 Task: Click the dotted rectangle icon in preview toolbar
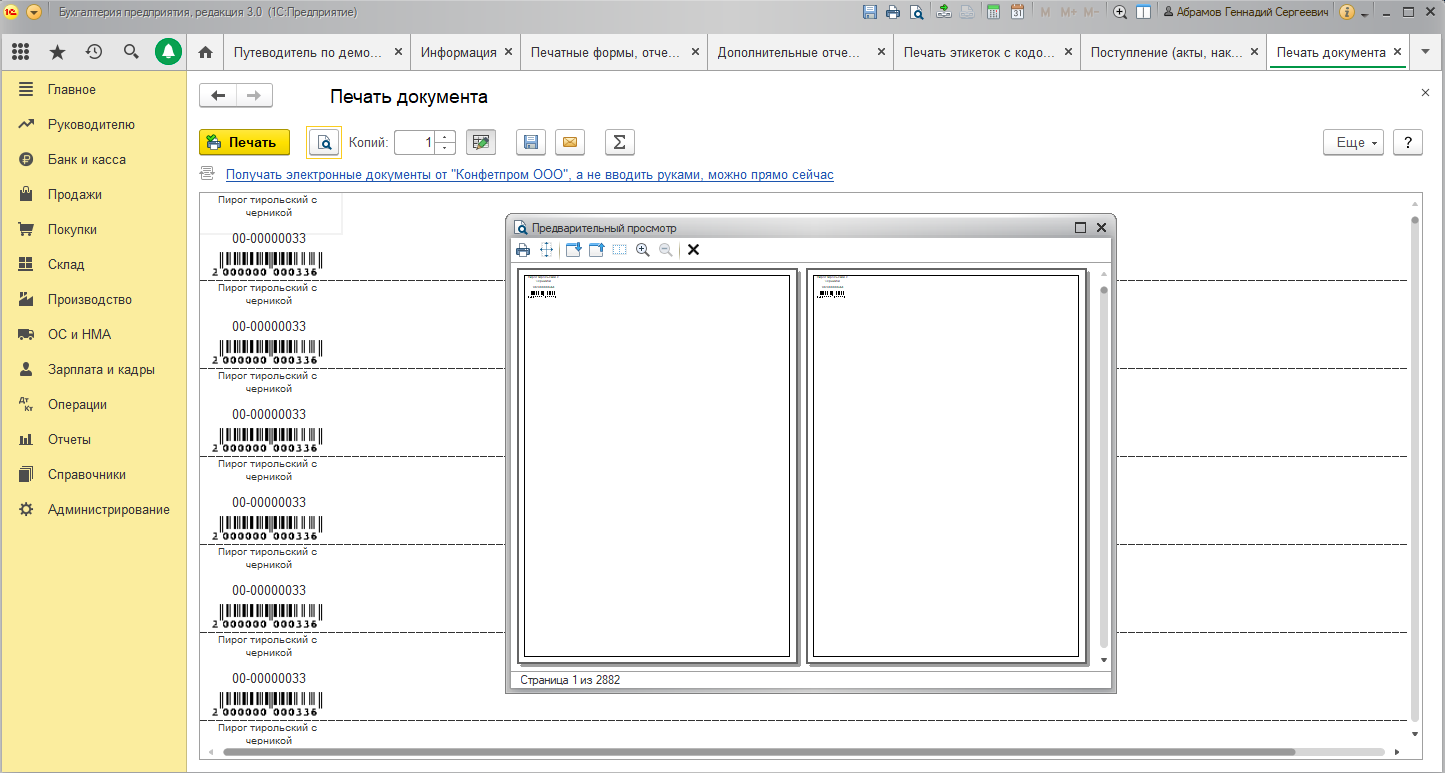click(x=619, y=250)
